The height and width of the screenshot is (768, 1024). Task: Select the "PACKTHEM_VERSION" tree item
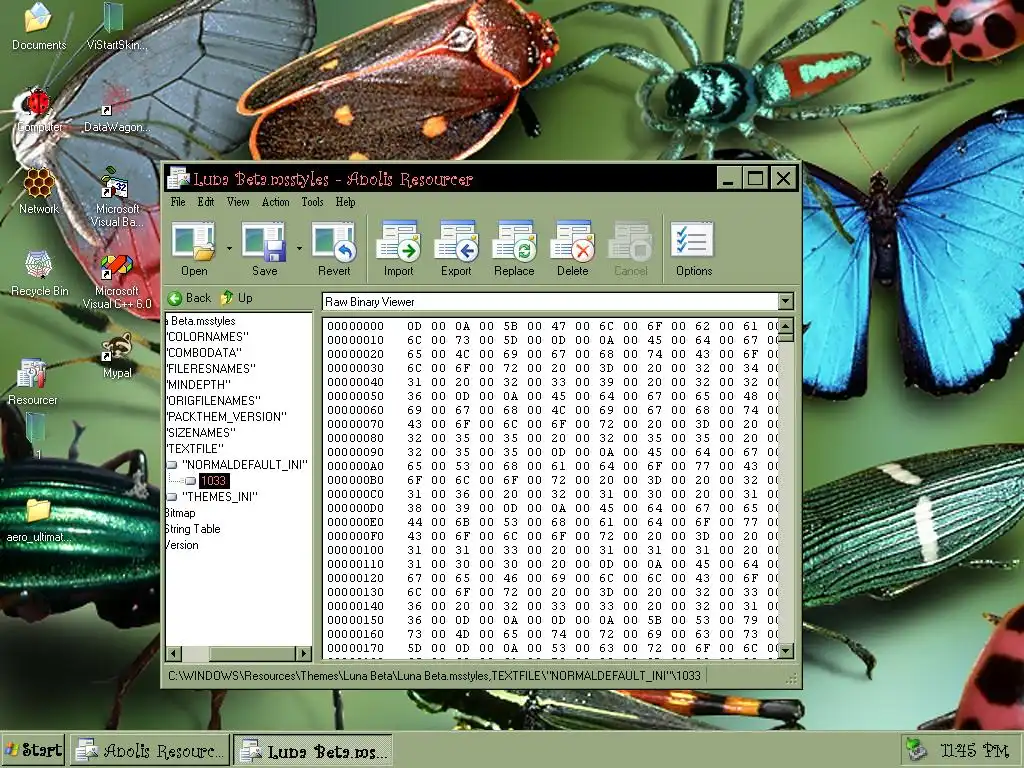point(227,417)
